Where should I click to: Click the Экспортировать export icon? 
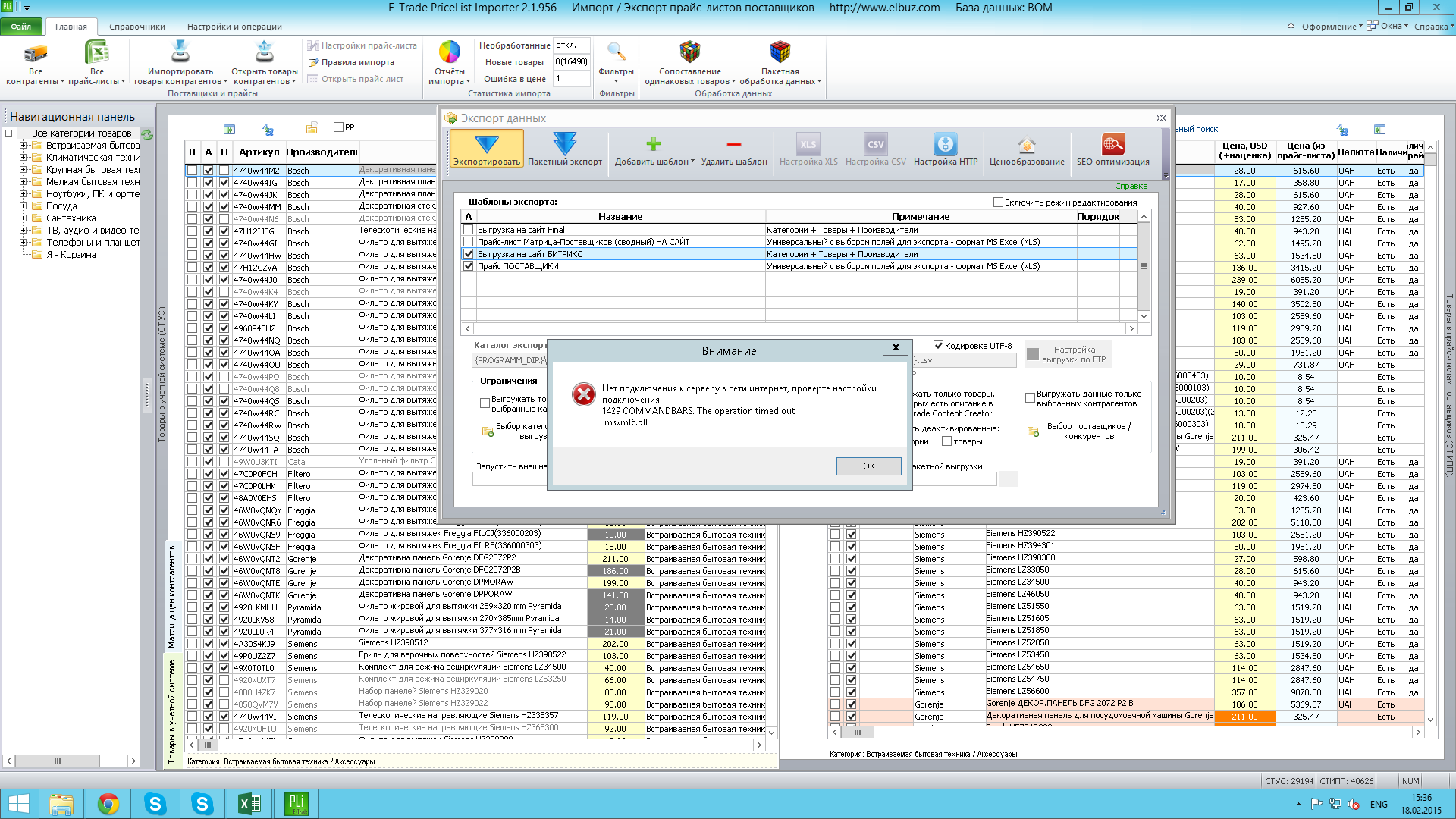click(486, 148)
